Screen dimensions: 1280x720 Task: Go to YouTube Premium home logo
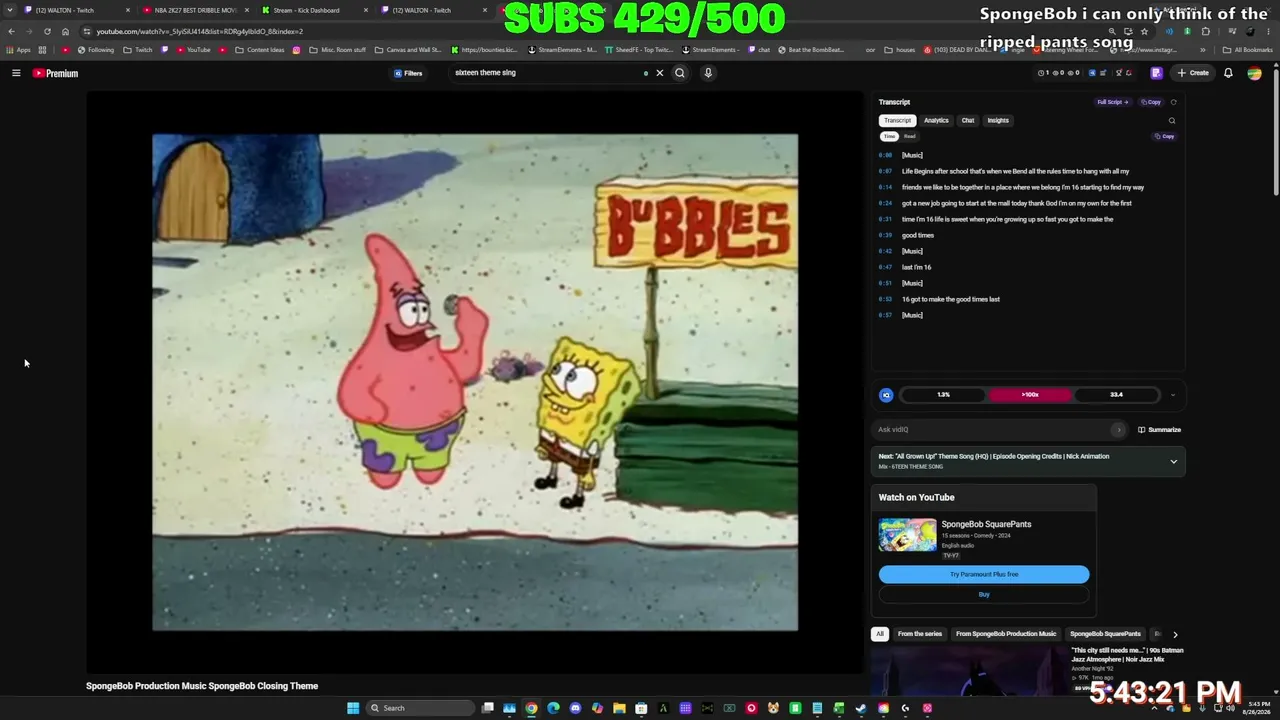[x=55, y=73]
